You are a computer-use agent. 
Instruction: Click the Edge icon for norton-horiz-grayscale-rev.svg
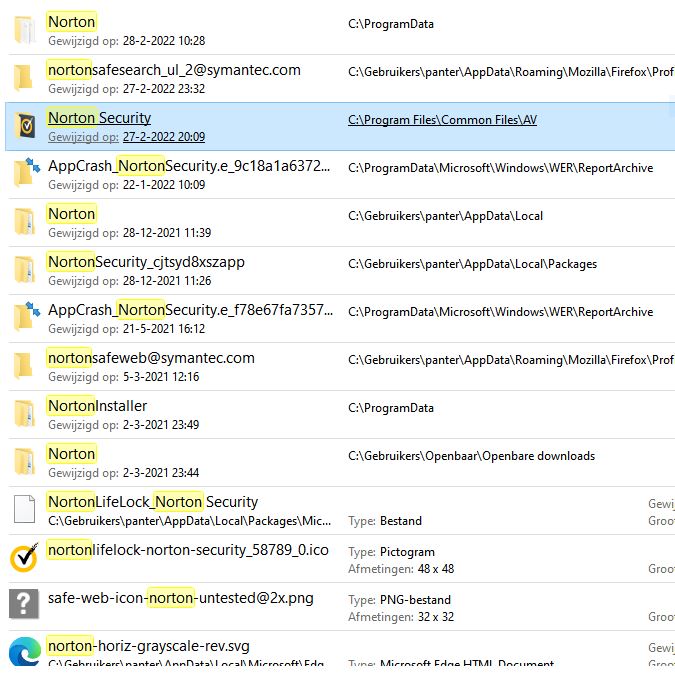tap(24, 652)
